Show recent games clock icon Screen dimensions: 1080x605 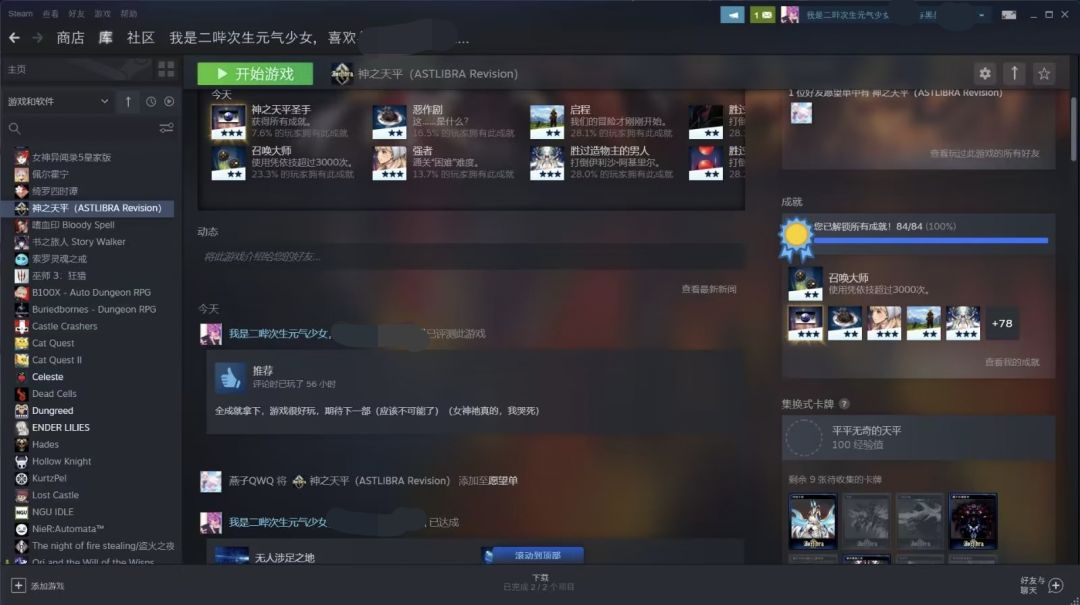click(151, 101)
